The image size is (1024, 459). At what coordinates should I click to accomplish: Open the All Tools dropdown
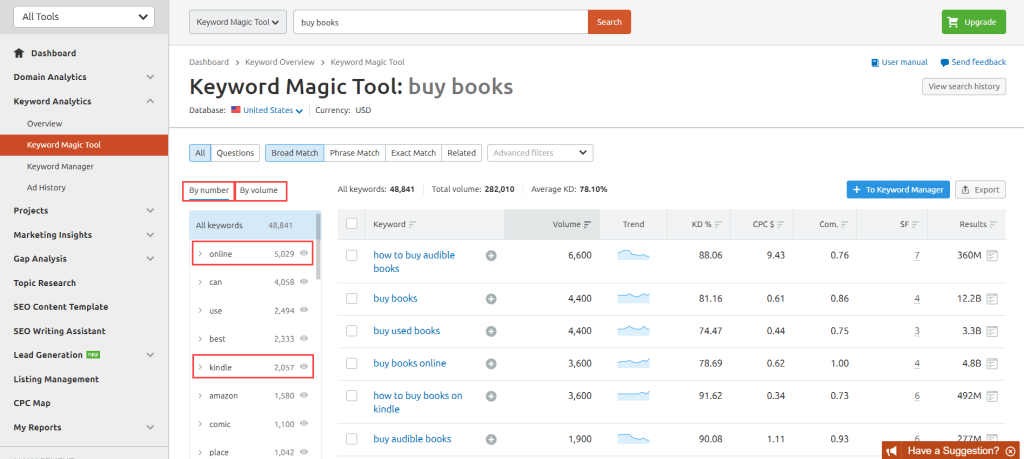pyautogui.click(x=82, y=17)
